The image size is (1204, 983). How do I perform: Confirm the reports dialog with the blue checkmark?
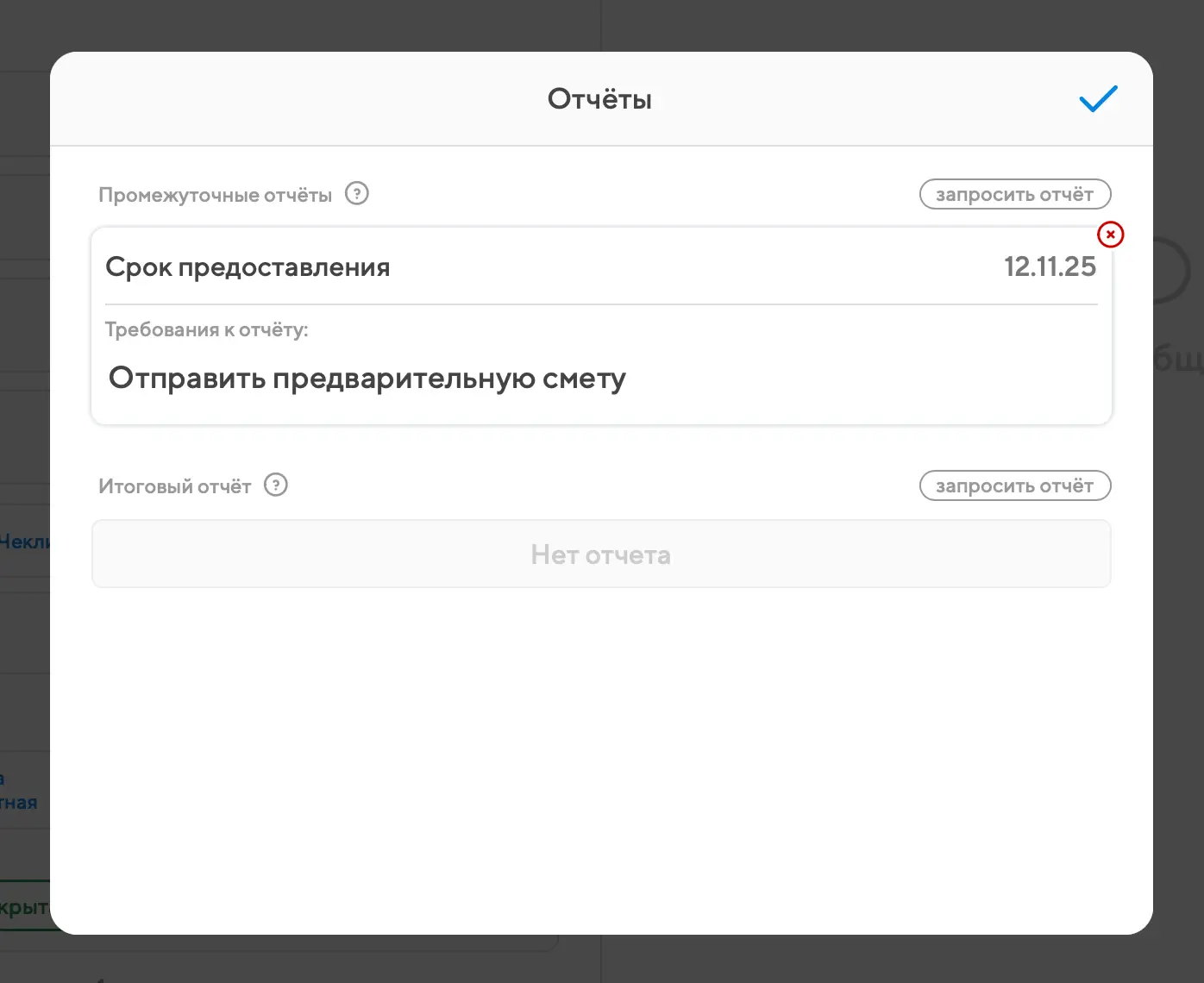(1098, 99)
